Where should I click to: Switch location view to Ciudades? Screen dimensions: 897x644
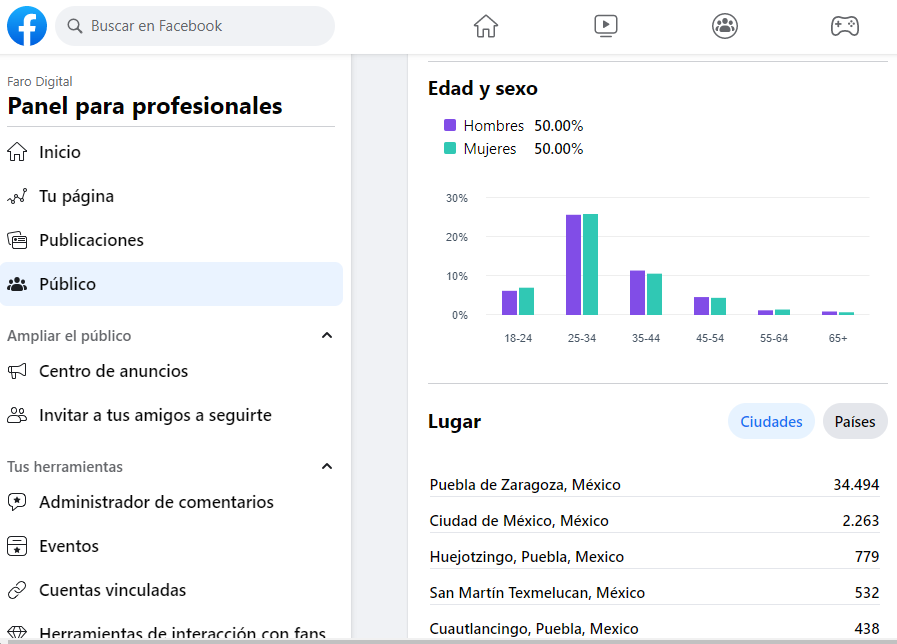(x=771, y=422)
